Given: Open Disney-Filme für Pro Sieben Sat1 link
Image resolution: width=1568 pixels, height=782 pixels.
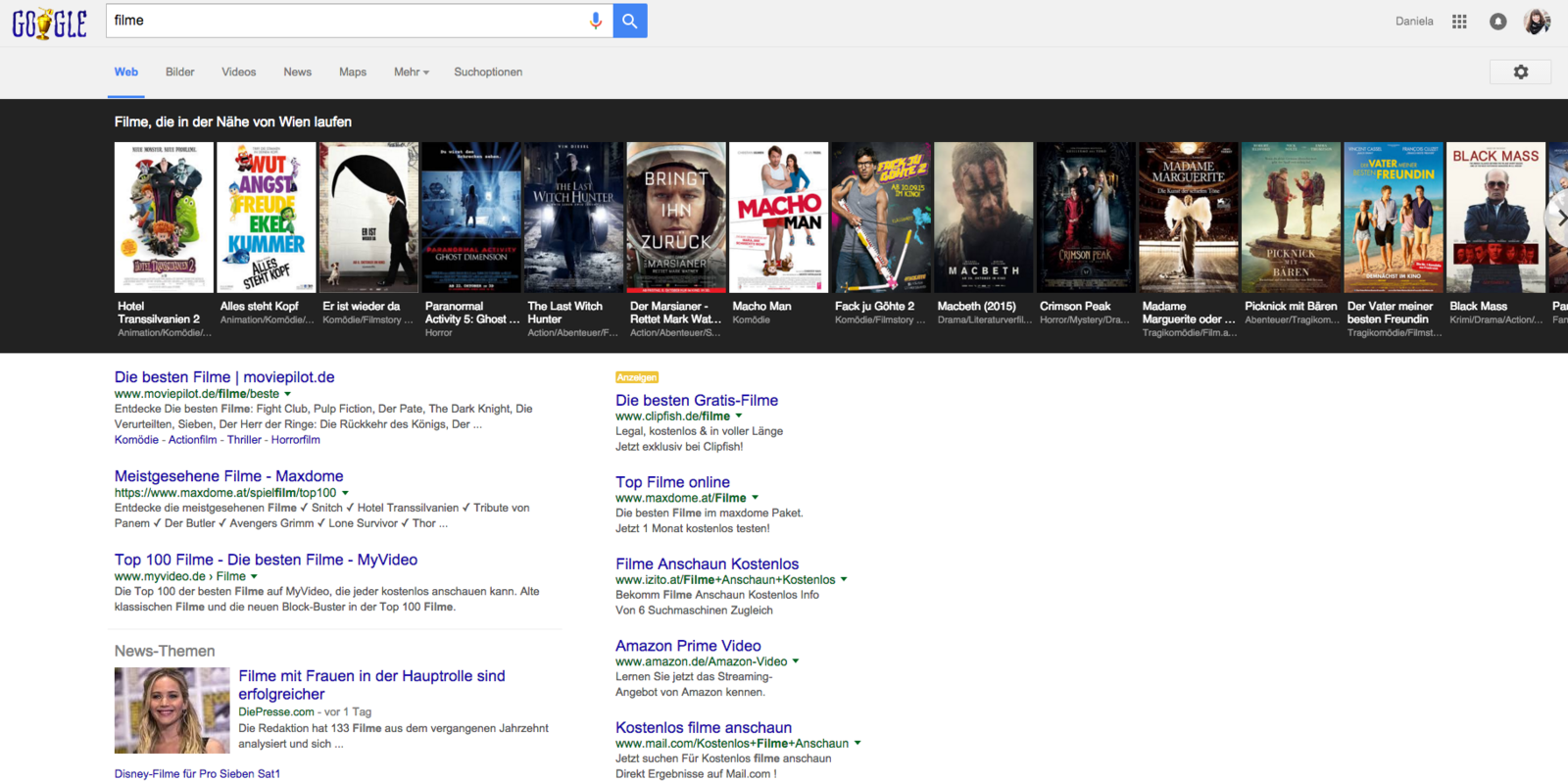Looking at the screenshot, I should [x=197, y=774].
